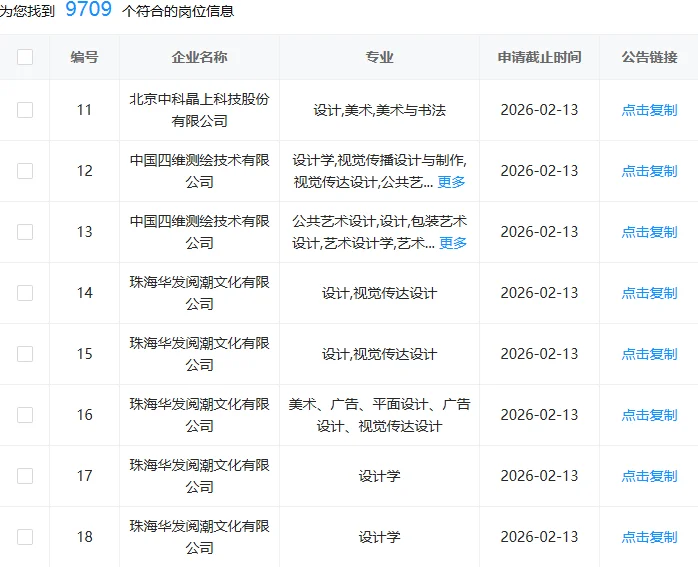This screenshot has width=698, height=567.
Task: Click 点击复制 in row 13
Action: point(649,232)
